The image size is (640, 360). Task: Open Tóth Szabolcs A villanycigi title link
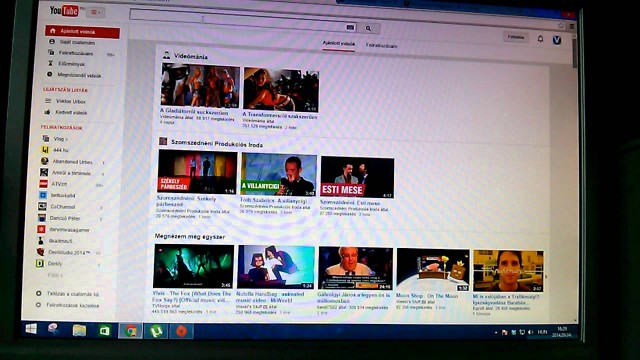273,201
